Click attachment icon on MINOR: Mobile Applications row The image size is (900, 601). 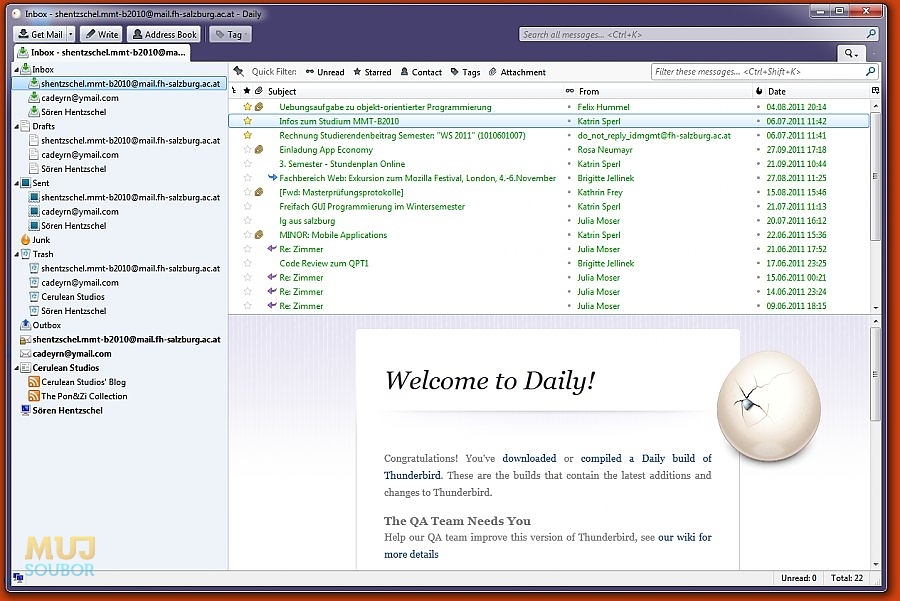tap(259, 235)
